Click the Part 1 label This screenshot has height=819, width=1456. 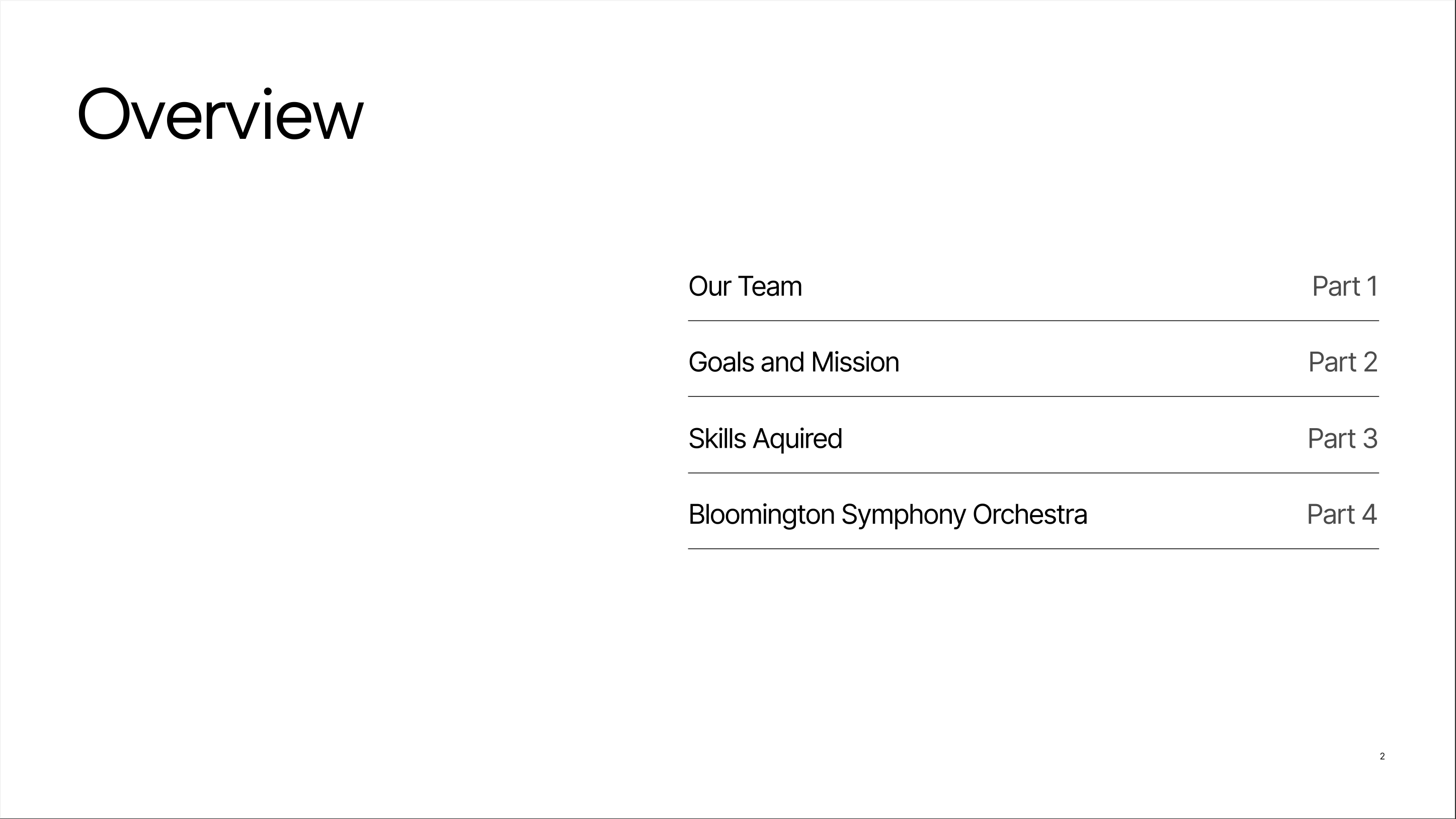(x=1345, y=287)
